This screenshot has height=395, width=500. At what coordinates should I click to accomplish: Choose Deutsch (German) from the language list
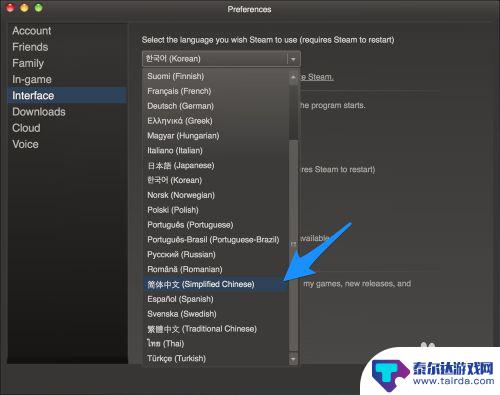pyautogui.click(x=216, y=106)
